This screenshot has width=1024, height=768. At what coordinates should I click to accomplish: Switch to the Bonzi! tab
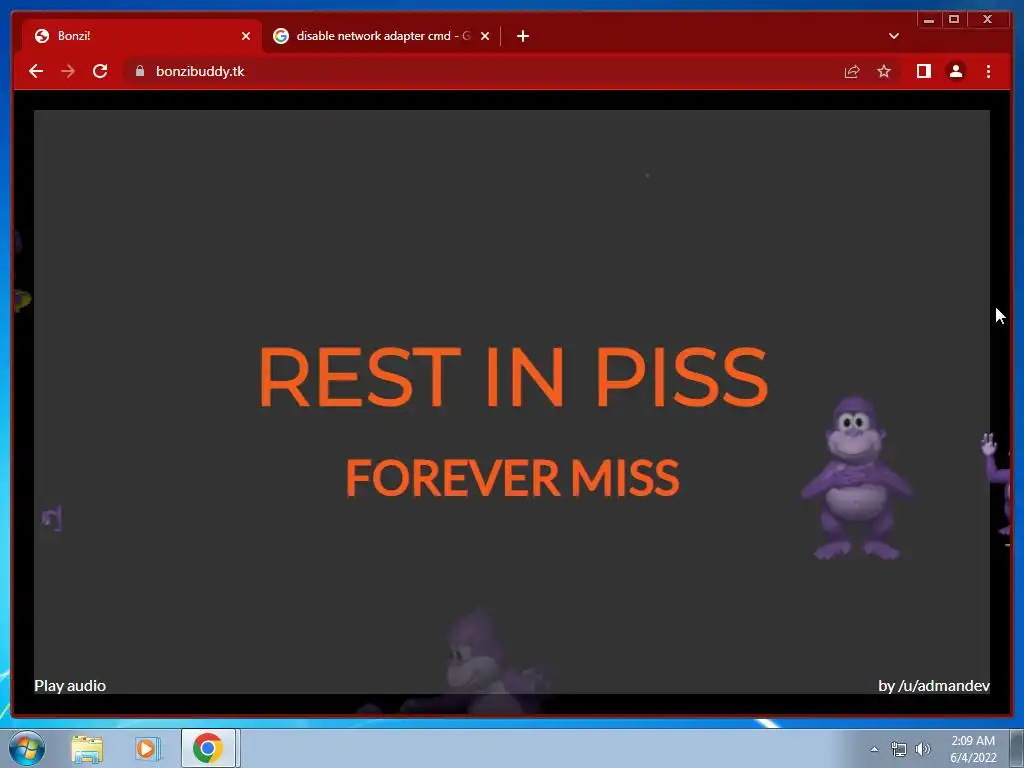(x=142, y=36)
